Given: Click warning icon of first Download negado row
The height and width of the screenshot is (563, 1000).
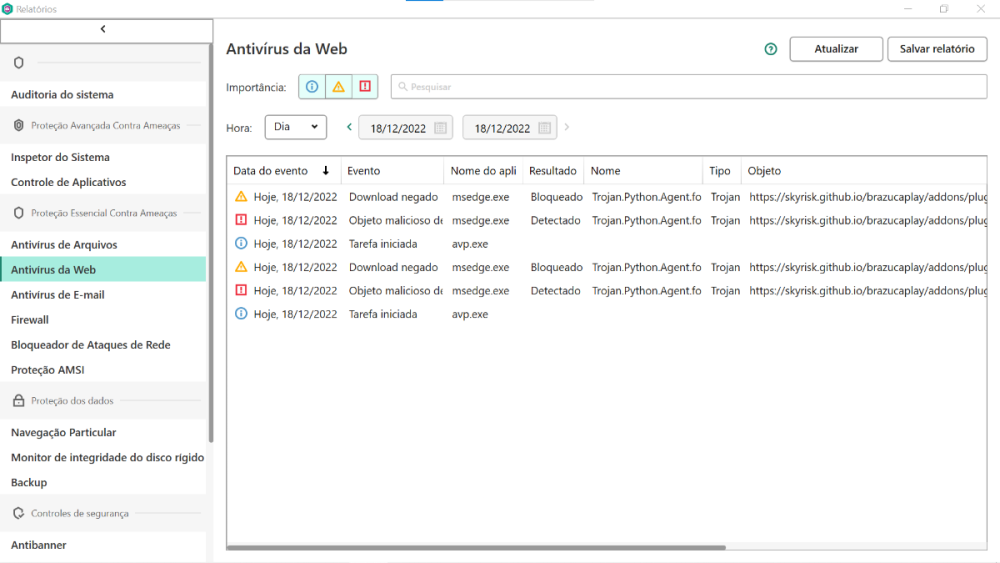Looking at the screenshot, I should (241, 196).
